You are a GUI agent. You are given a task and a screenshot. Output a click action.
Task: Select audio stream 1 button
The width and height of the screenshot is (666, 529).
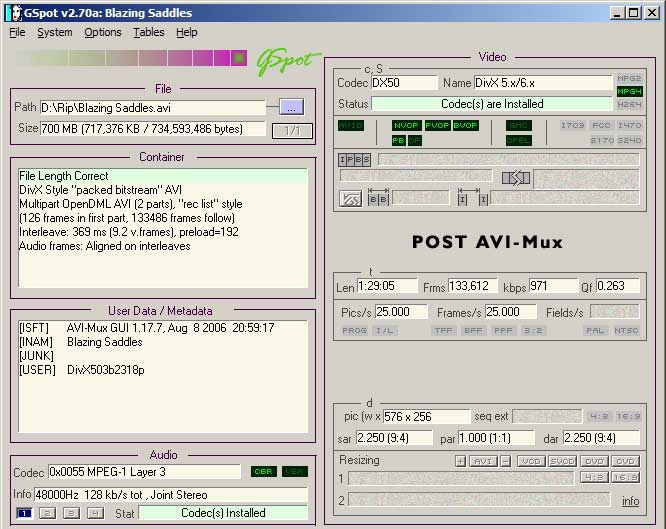tap(24, 513)
